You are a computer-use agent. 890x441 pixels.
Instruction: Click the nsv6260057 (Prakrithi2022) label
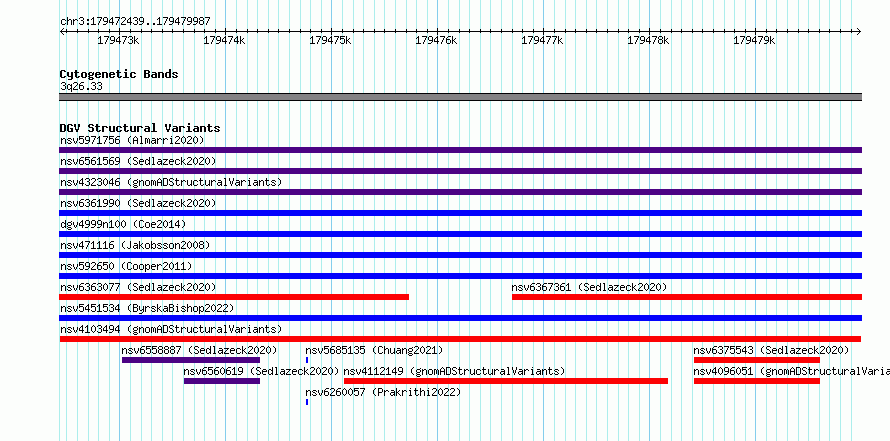[383, 392]
